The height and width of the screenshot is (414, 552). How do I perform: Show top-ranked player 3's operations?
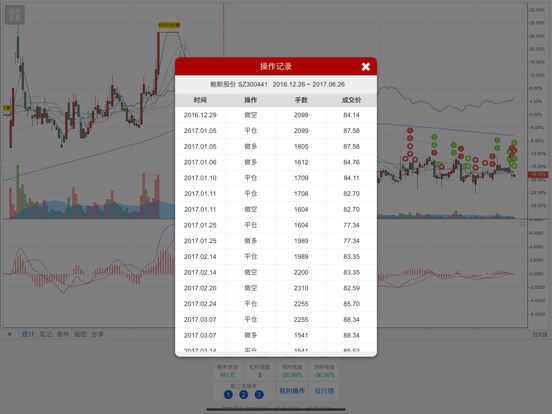[x=259, y=395]
